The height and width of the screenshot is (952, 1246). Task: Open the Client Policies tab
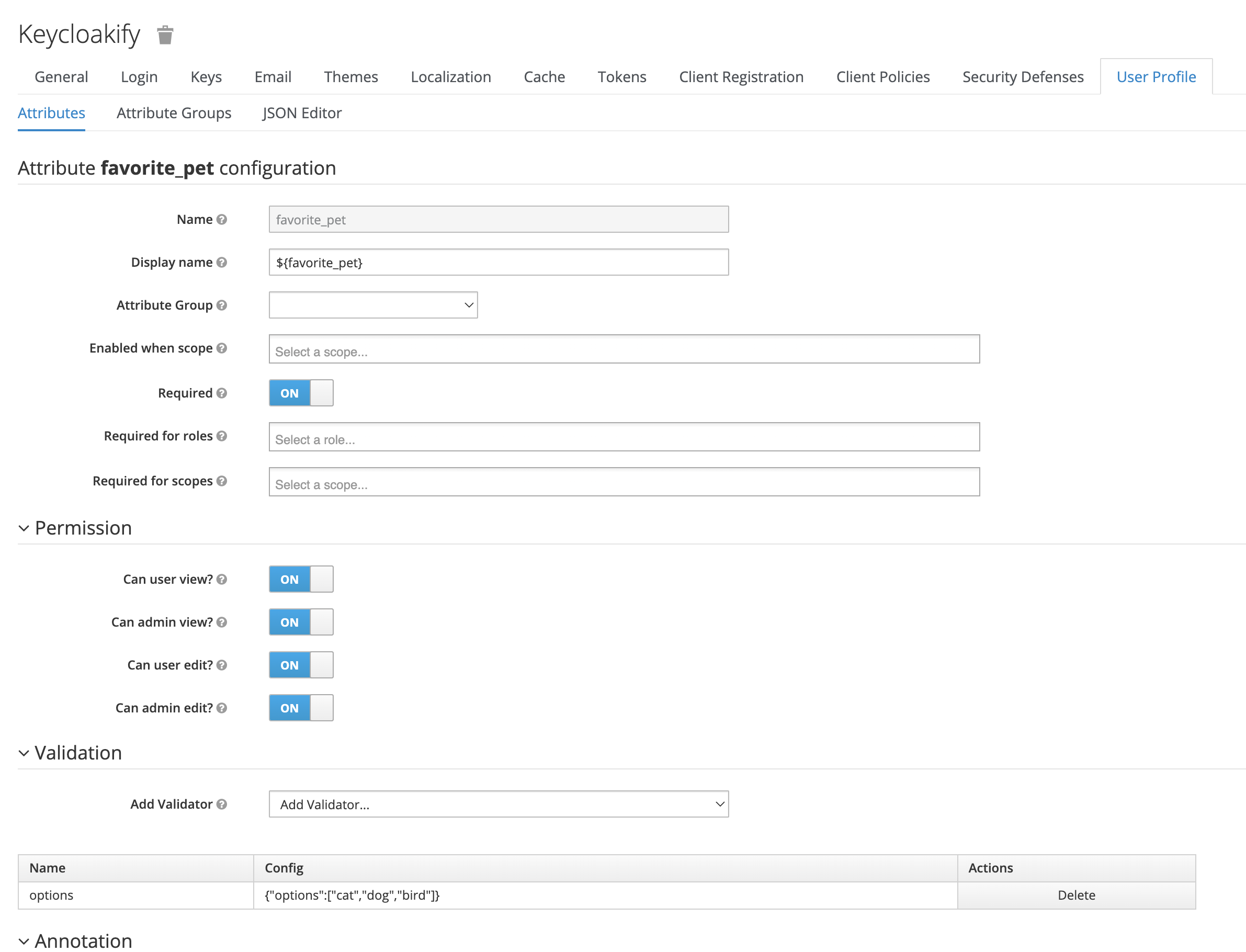pos(883,76)
